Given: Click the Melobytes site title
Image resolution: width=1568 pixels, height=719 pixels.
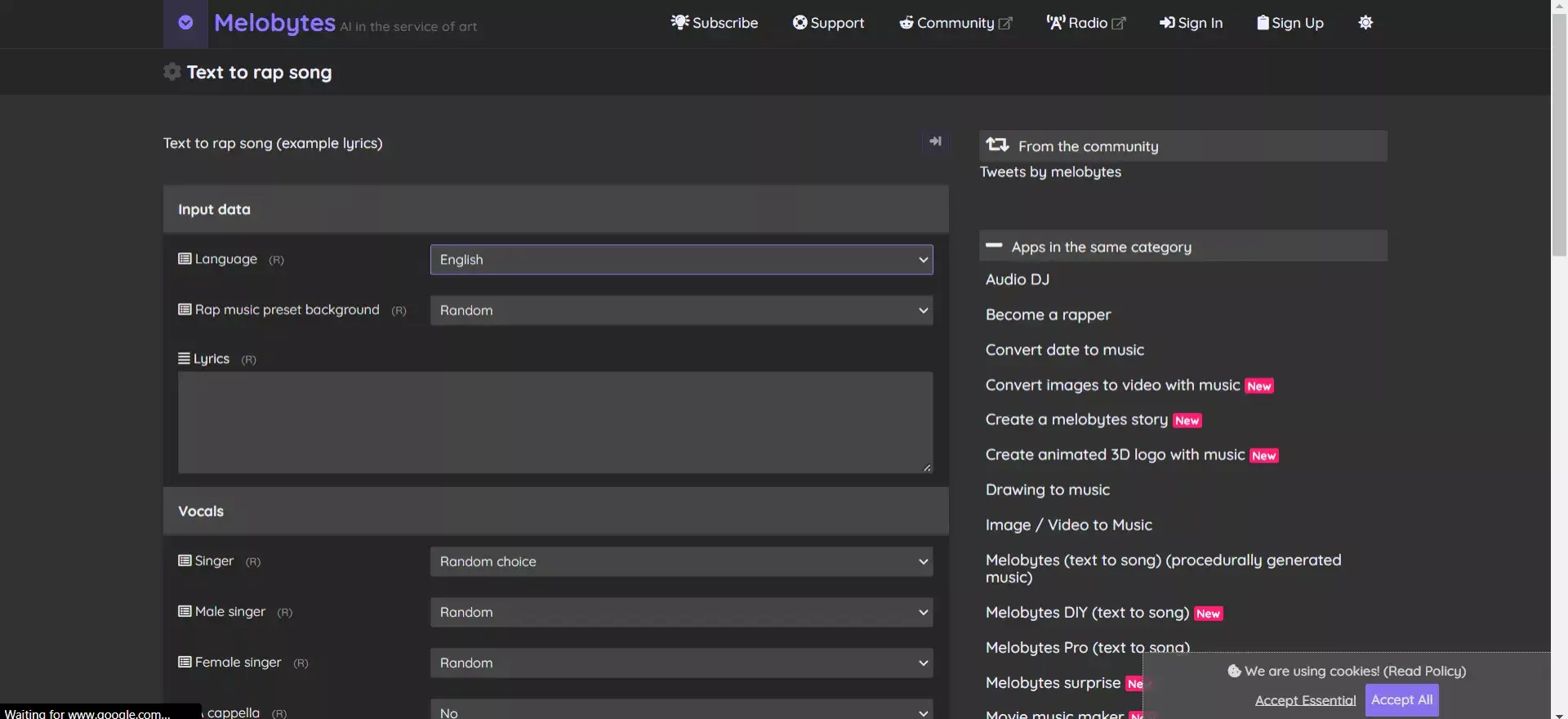Looking at the screenshot, I should [x=274, y=23].
